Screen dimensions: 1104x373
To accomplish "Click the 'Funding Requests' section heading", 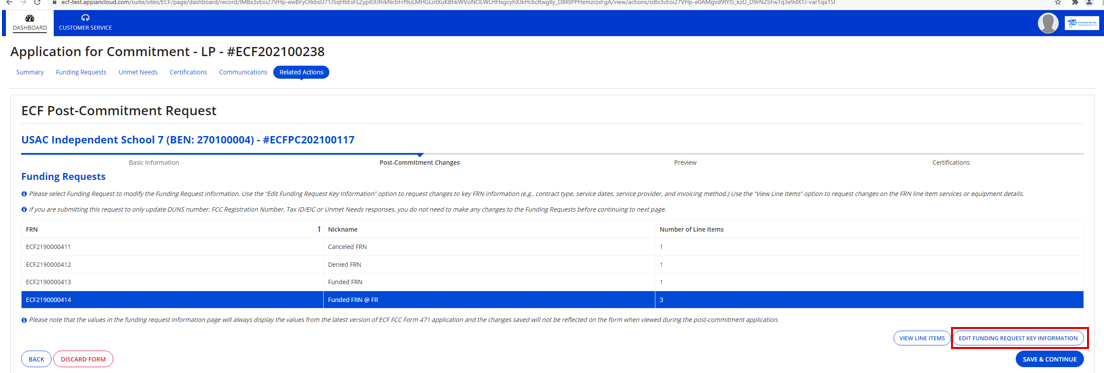I will tap(63, 177).
